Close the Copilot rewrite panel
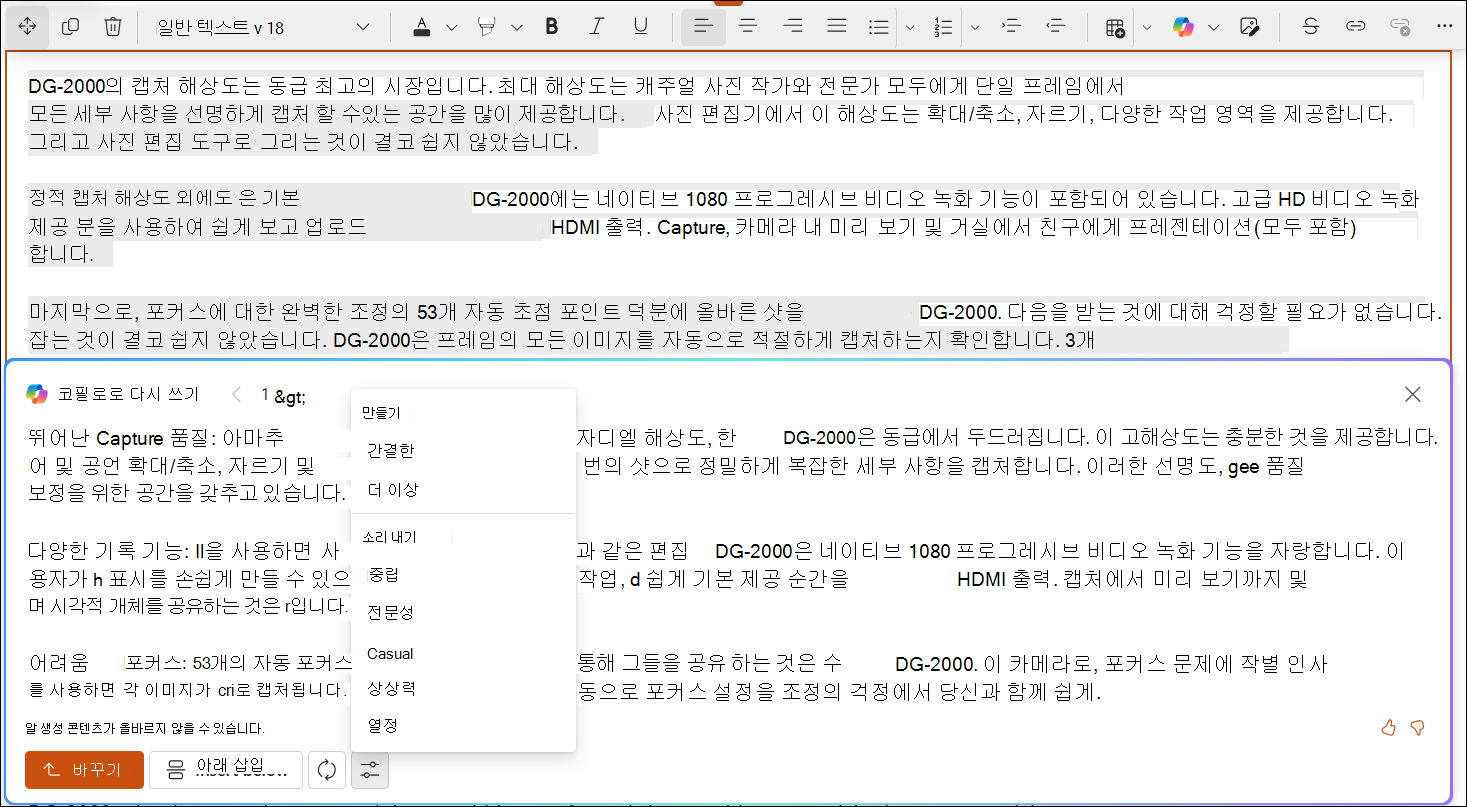This screenshot has height=807, width=1467. click(x=1413, y=394)
